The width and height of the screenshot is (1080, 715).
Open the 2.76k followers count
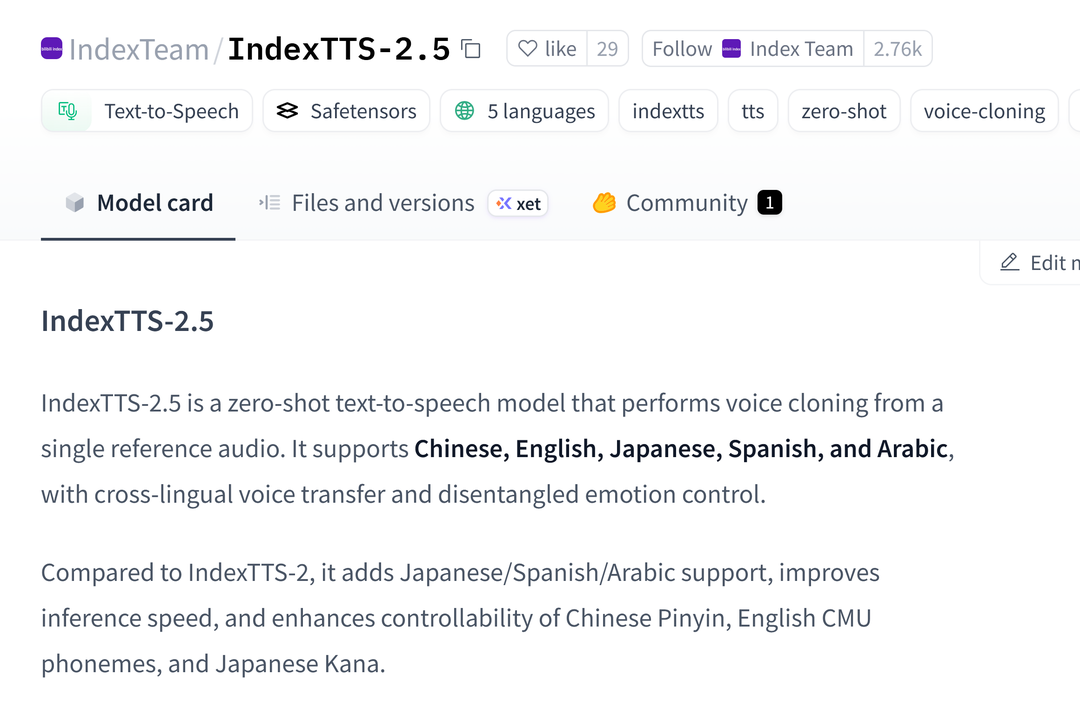[x=897, y=49]
